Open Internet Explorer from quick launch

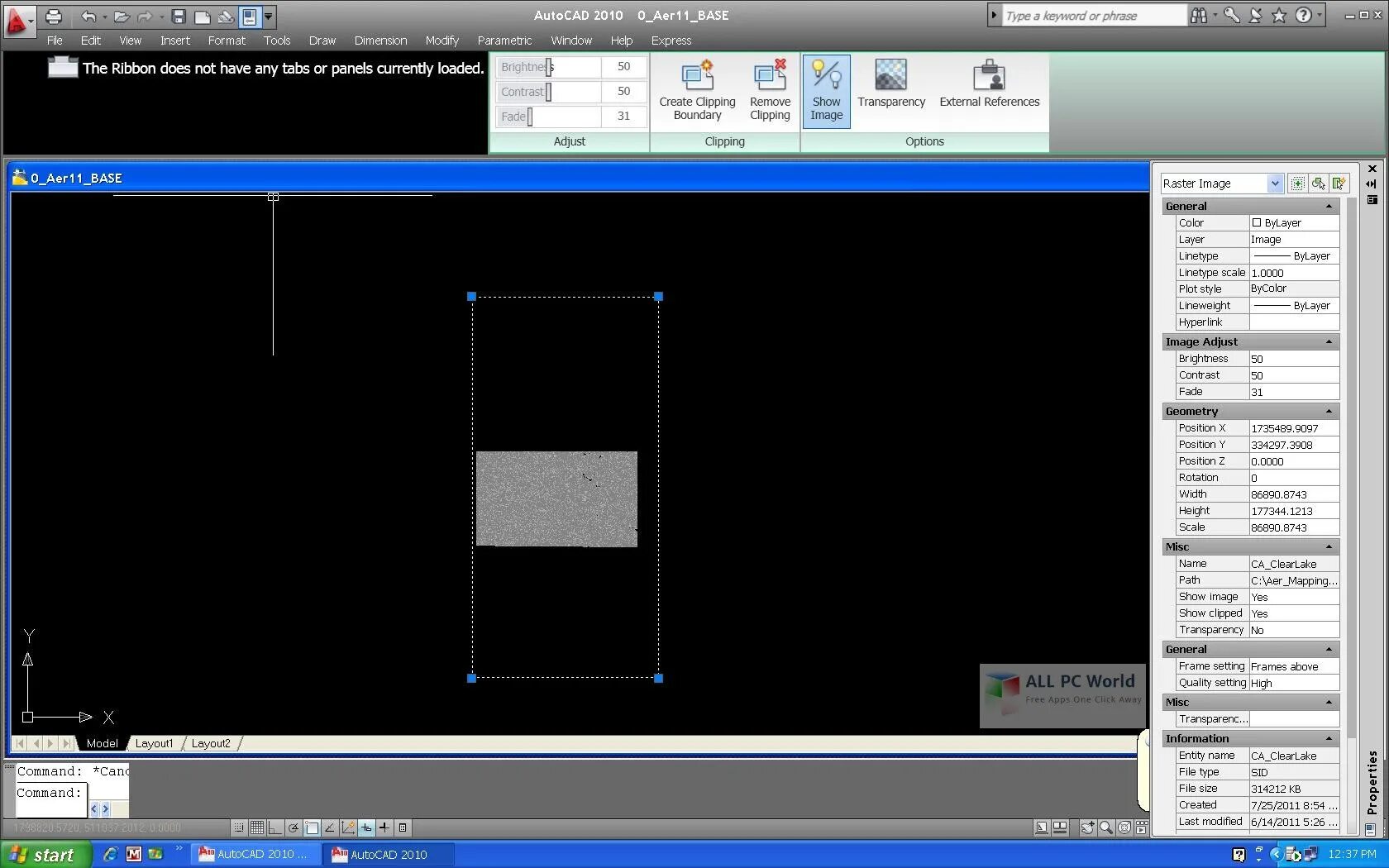(x=110, y=855)
